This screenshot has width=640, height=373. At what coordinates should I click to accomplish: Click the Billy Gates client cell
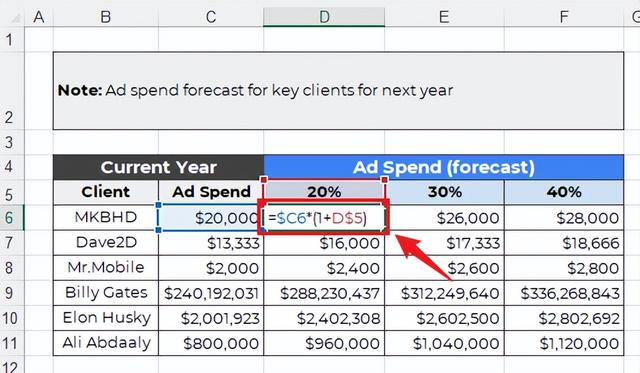106,293
